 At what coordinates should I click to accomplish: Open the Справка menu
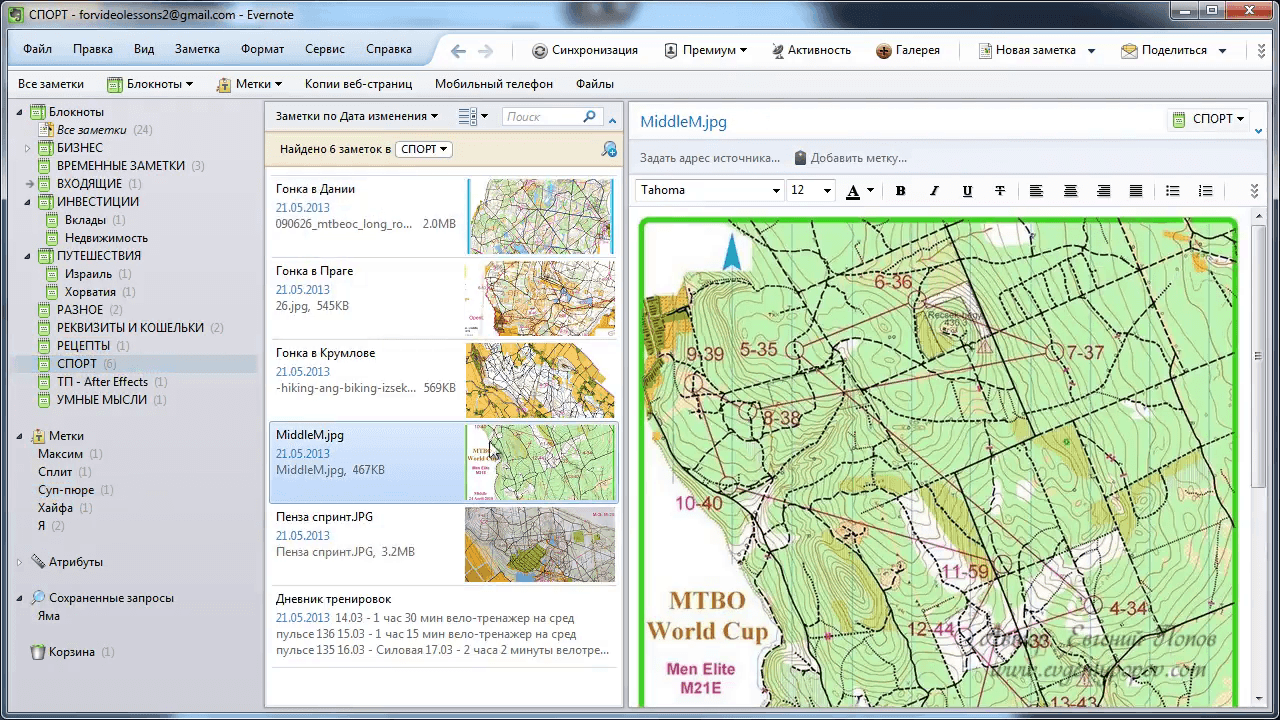[389, 50]
